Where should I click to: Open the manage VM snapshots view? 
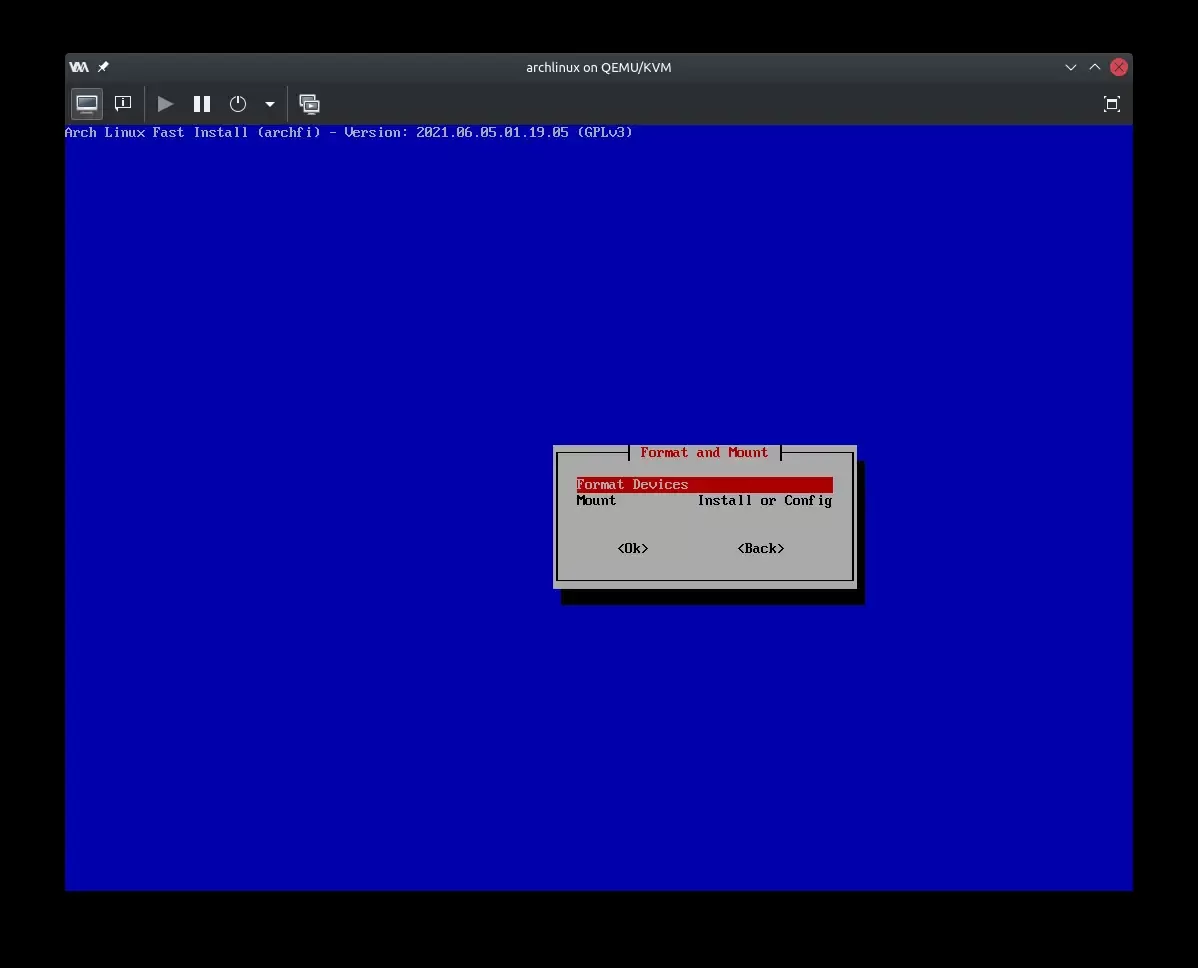310,104
